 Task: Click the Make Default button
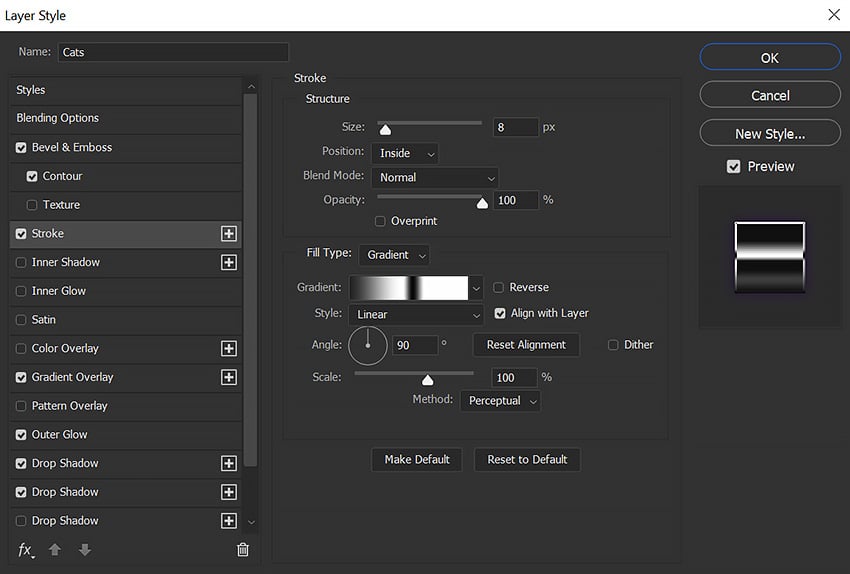click(x=417, y=460)
